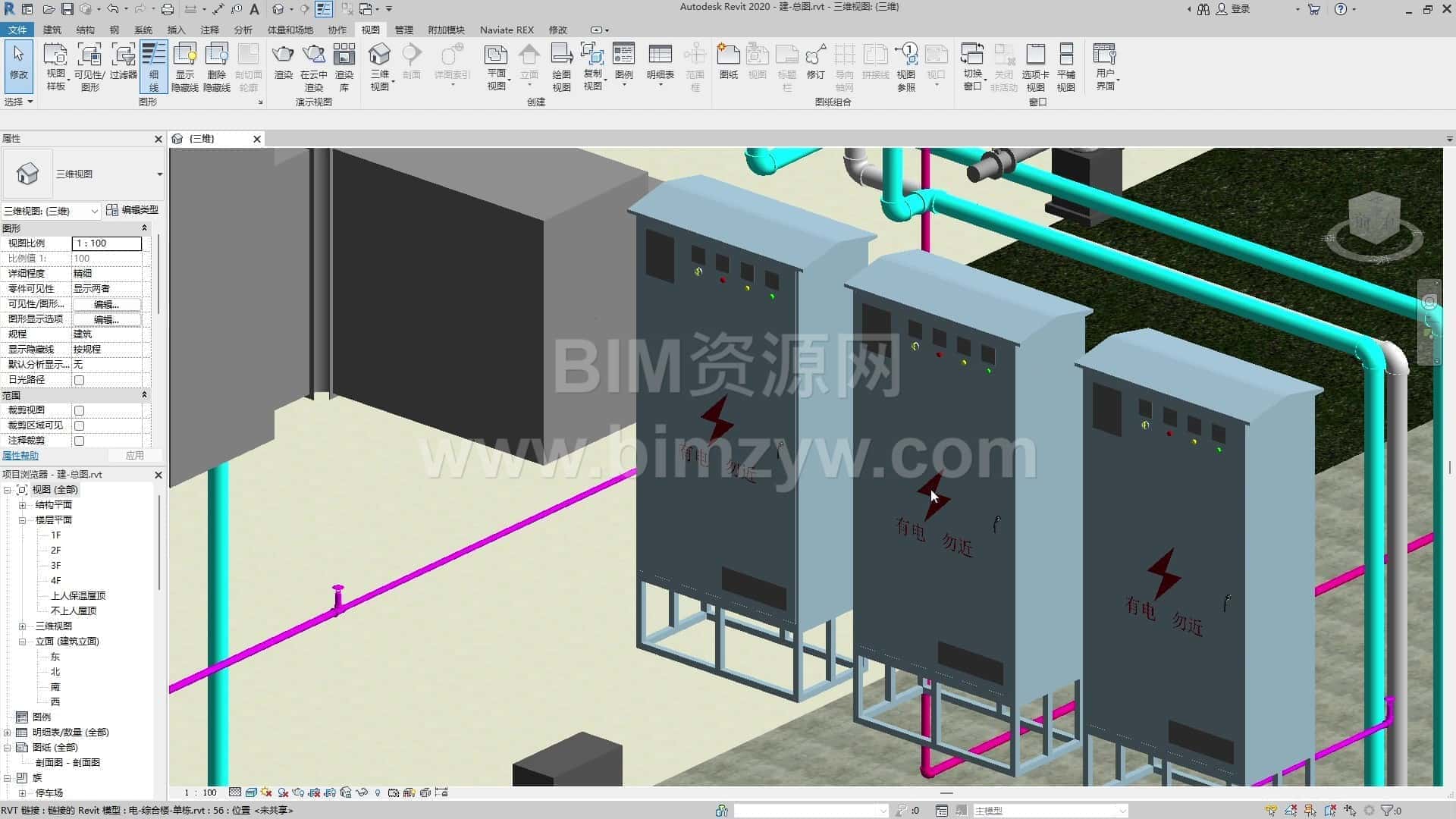1456x819 pixels.
Task: Click Tile Views (平铺视图) tool
Action: tap(1066, 67)
